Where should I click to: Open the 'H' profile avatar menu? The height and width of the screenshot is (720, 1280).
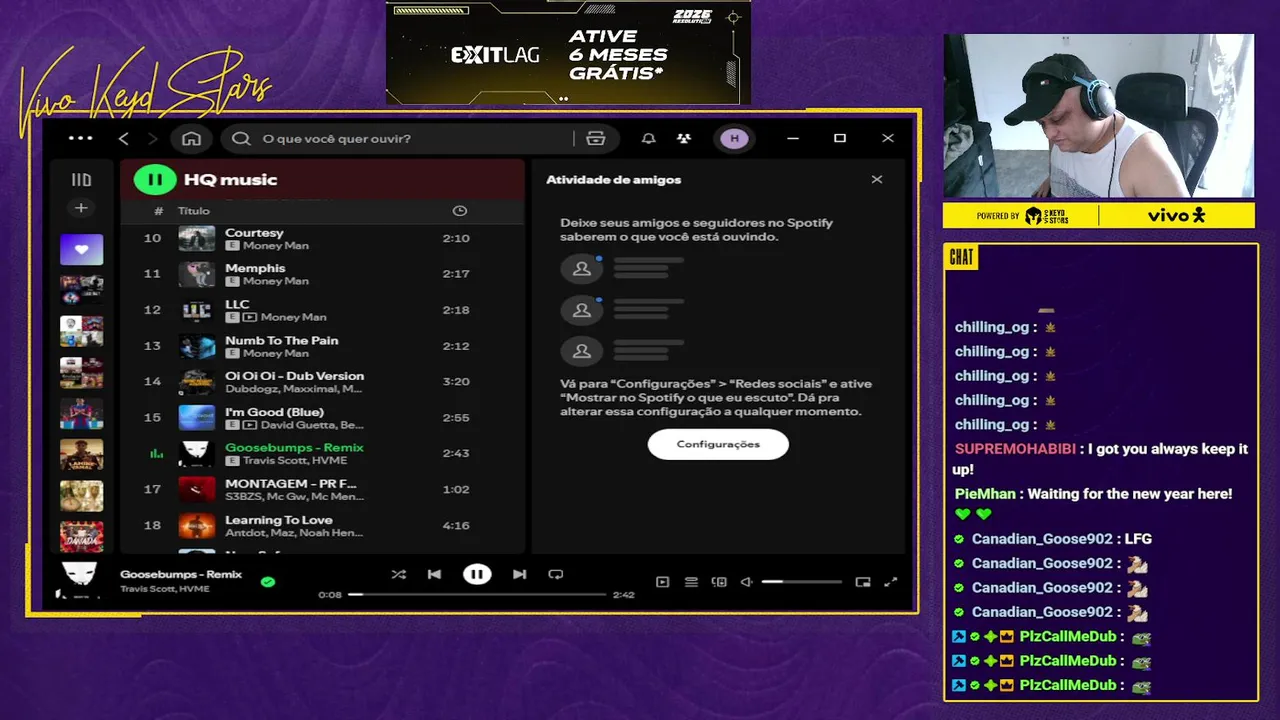click(x=734, y=138)
